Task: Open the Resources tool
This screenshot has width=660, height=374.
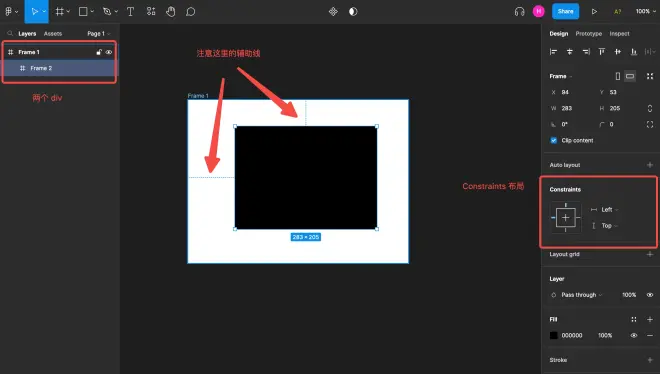Action: coord(151,12)
